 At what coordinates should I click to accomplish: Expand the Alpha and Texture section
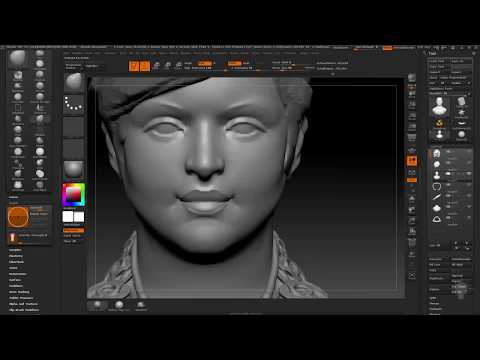(23, 304)
